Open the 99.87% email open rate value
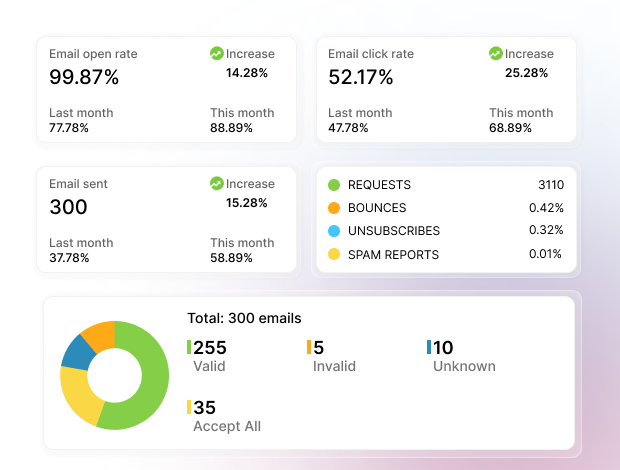The width and height of the screenshot is (620, 470). [x=84, y=77]
